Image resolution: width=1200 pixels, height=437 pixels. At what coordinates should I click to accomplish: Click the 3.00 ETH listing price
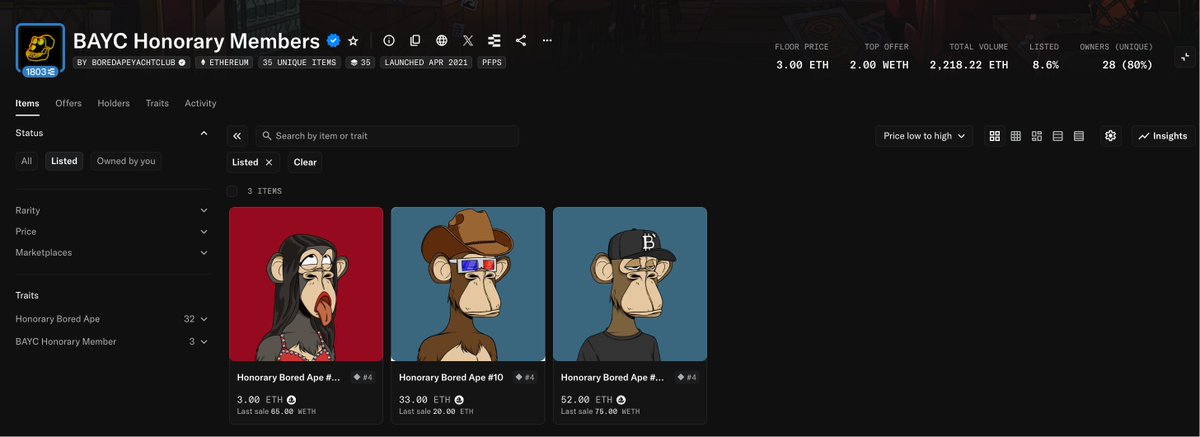(x=260, y=399)
